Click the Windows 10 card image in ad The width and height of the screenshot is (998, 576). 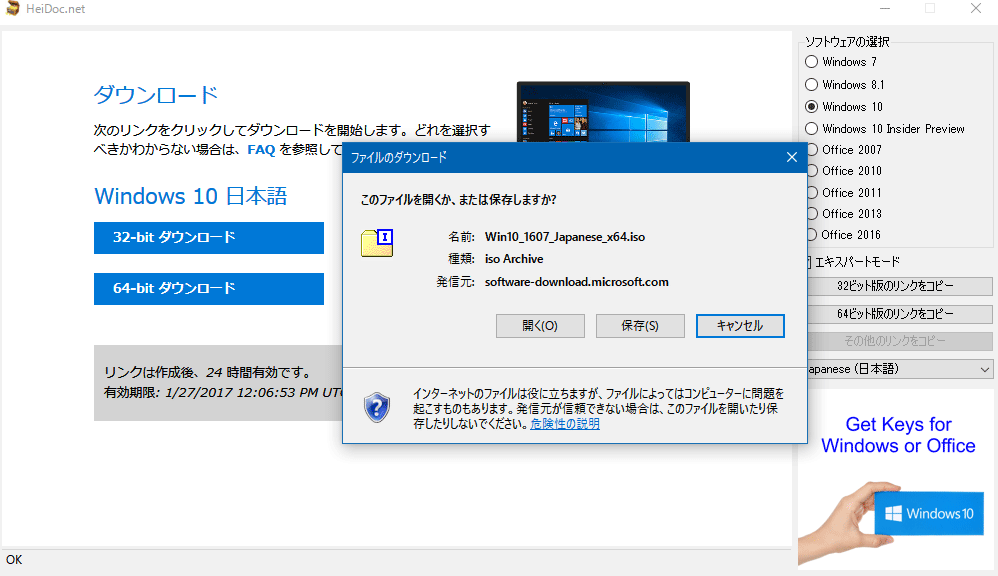pyautogui.click(x=929, y=514)
